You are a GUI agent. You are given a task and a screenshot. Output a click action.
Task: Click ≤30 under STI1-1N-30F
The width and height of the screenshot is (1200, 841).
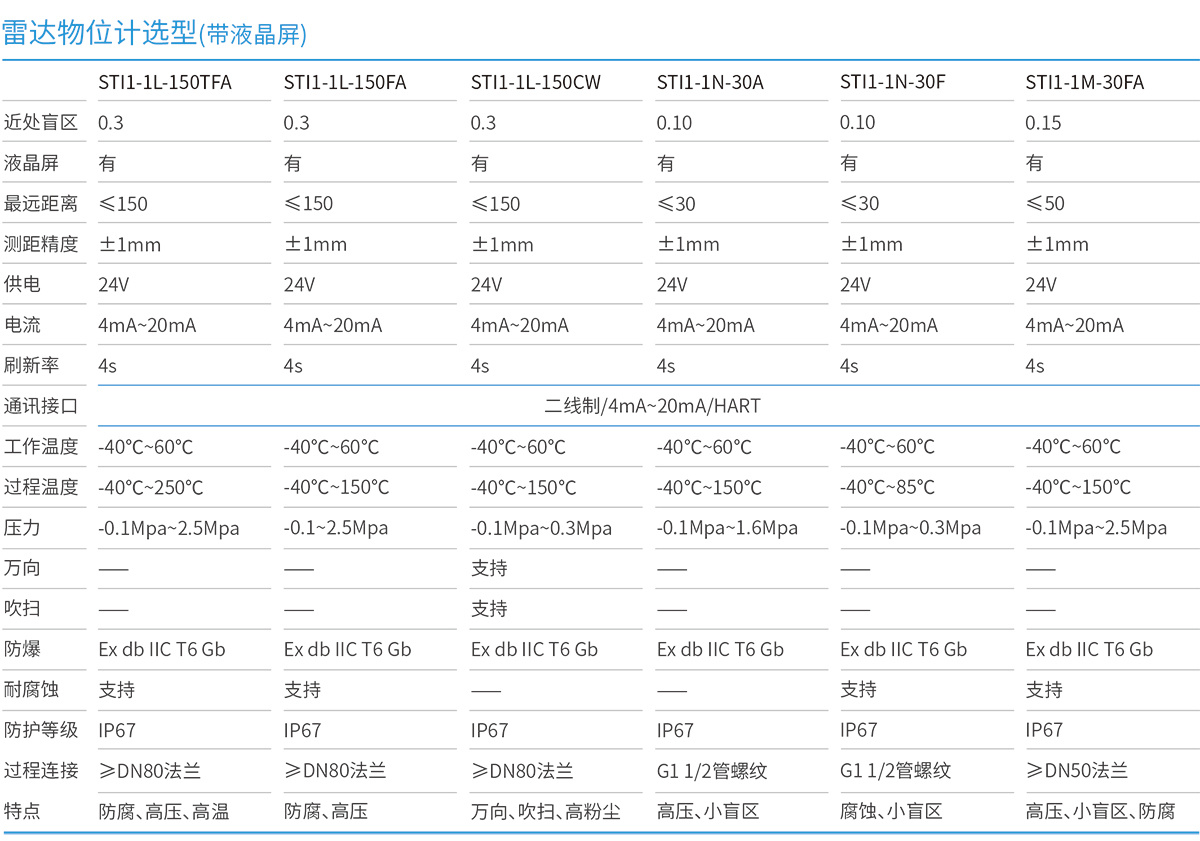[860, 203]
